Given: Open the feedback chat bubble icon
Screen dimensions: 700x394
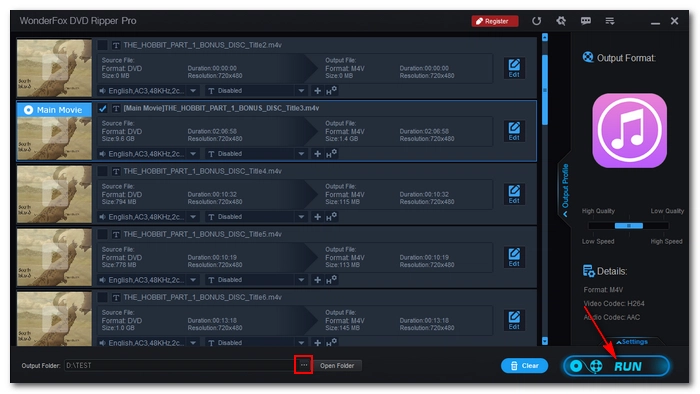Looking at the screenshot, I should (x=586, y=21).
